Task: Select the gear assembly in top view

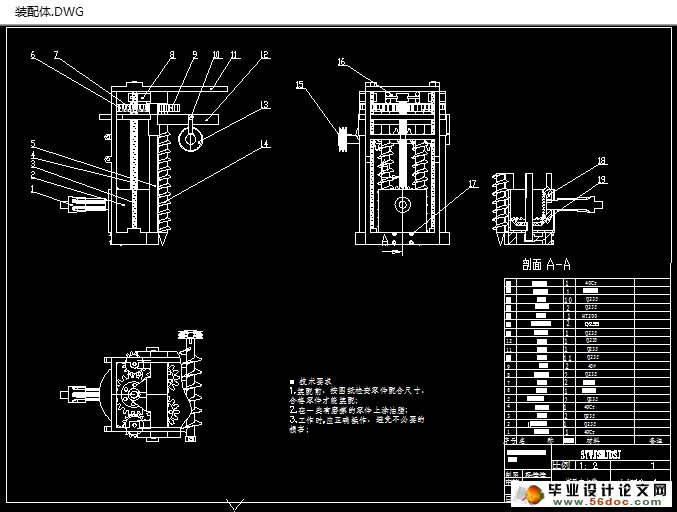Action: (x=135, y=393)
